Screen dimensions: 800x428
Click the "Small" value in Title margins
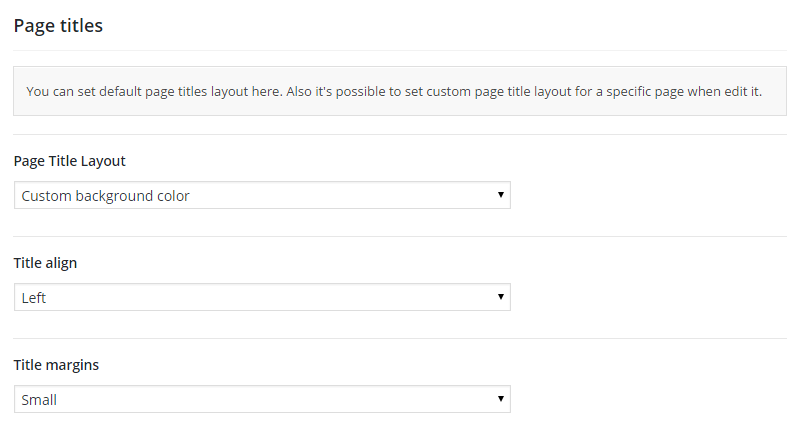tap(39, 400)
